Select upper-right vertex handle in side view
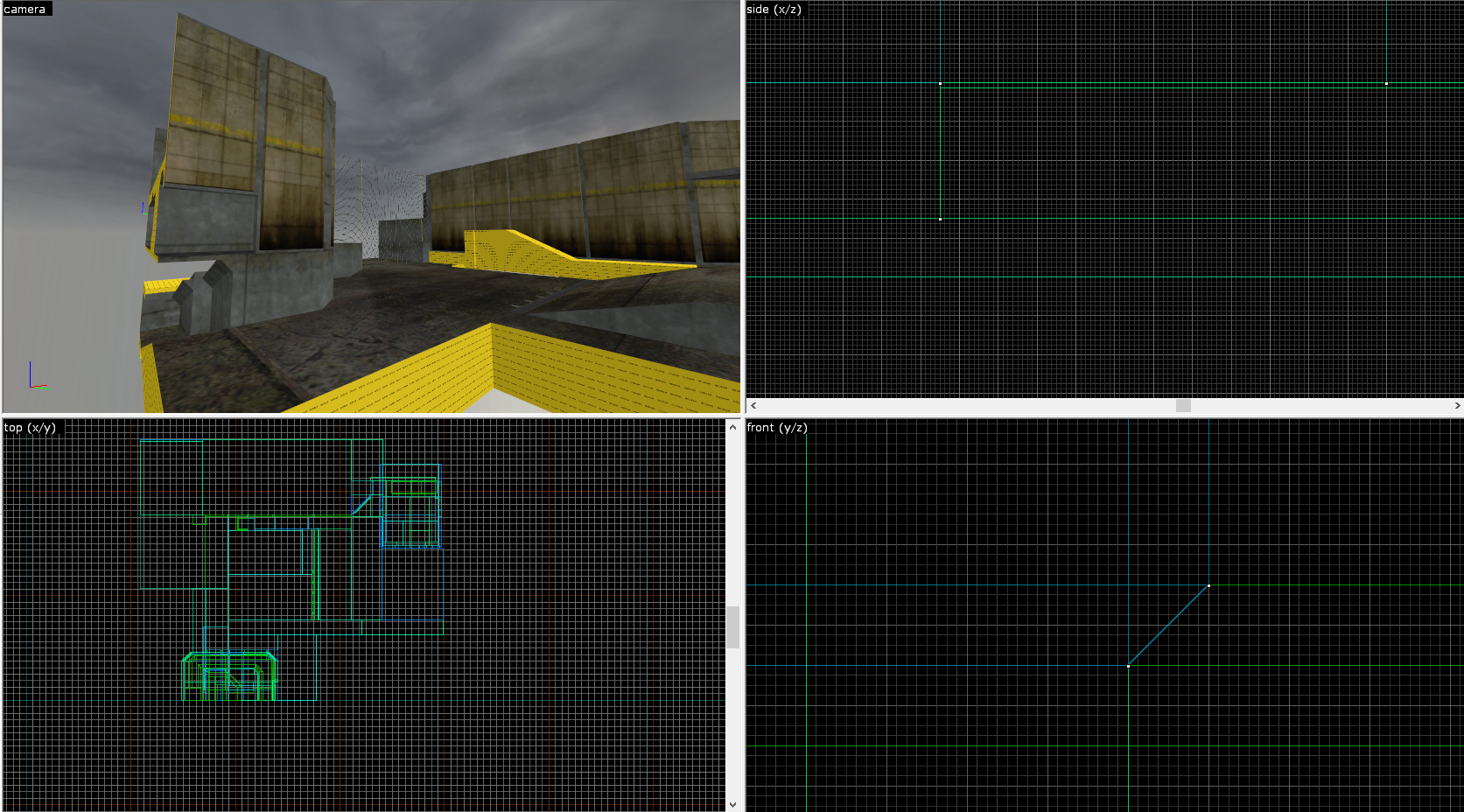The height and width of the screenshot is (812, 1464). 1386,84
